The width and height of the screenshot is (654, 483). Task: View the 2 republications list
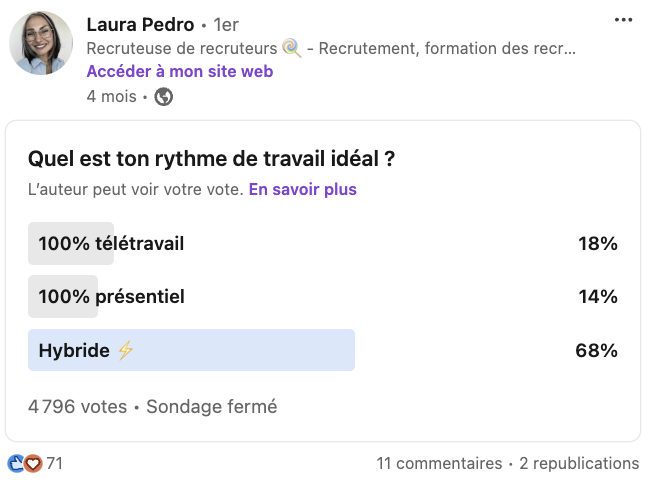579,463
